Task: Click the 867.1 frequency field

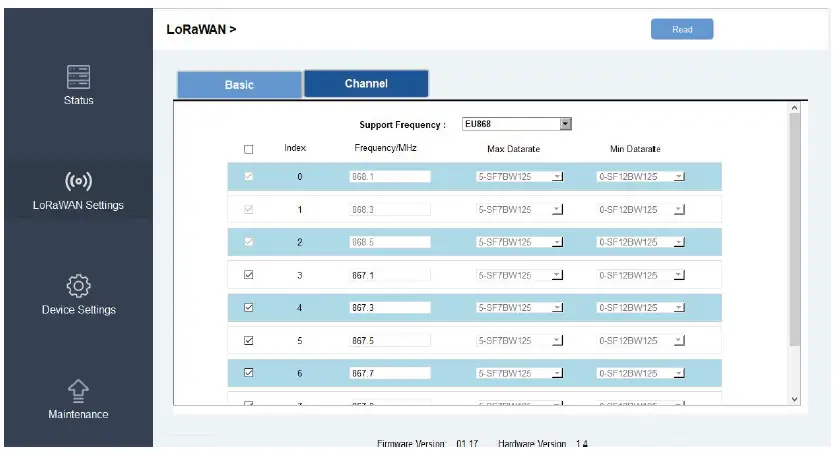Action: pos(390,275)
